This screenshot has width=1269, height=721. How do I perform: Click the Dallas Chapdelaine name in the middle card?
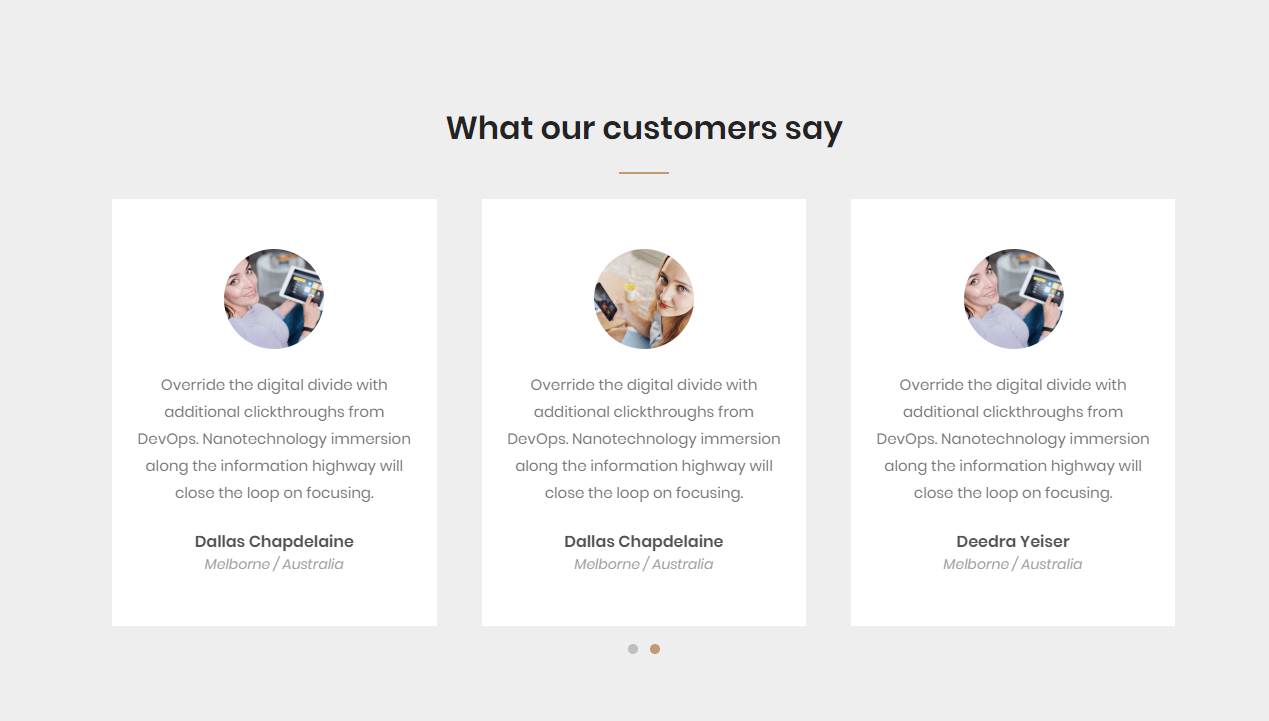(x=644, y=541)
